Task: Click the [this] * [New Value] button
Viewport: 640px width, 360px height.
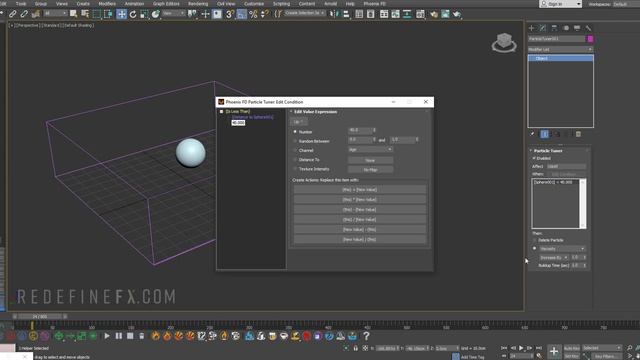Action: (x=360, y=200)
